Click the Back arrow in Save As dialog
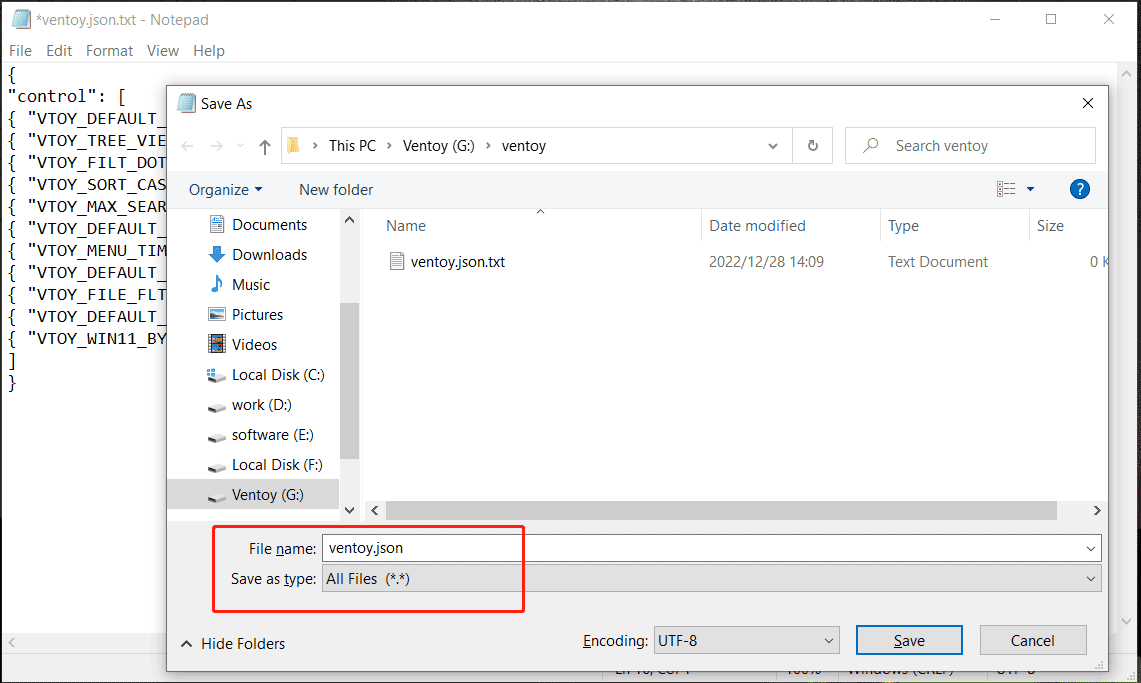Image resolution: width=1141 pixels, height=683 pixels. pos(187,146)
